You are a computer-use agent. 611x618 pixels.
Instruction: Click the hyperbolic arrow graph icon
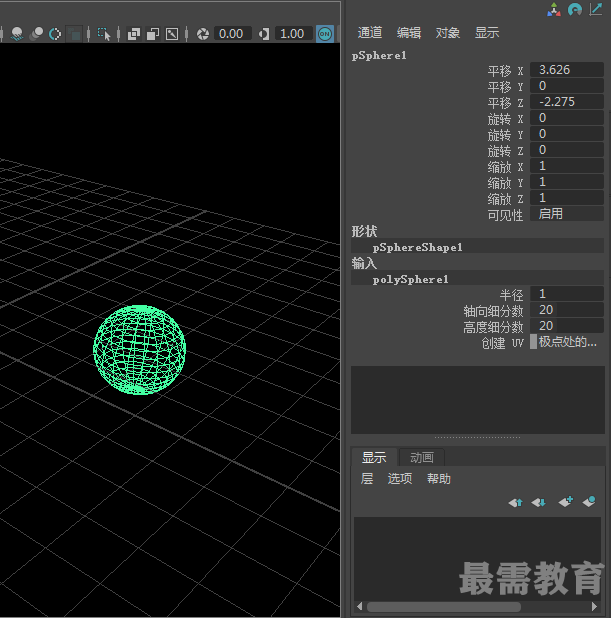pos(596,9)
